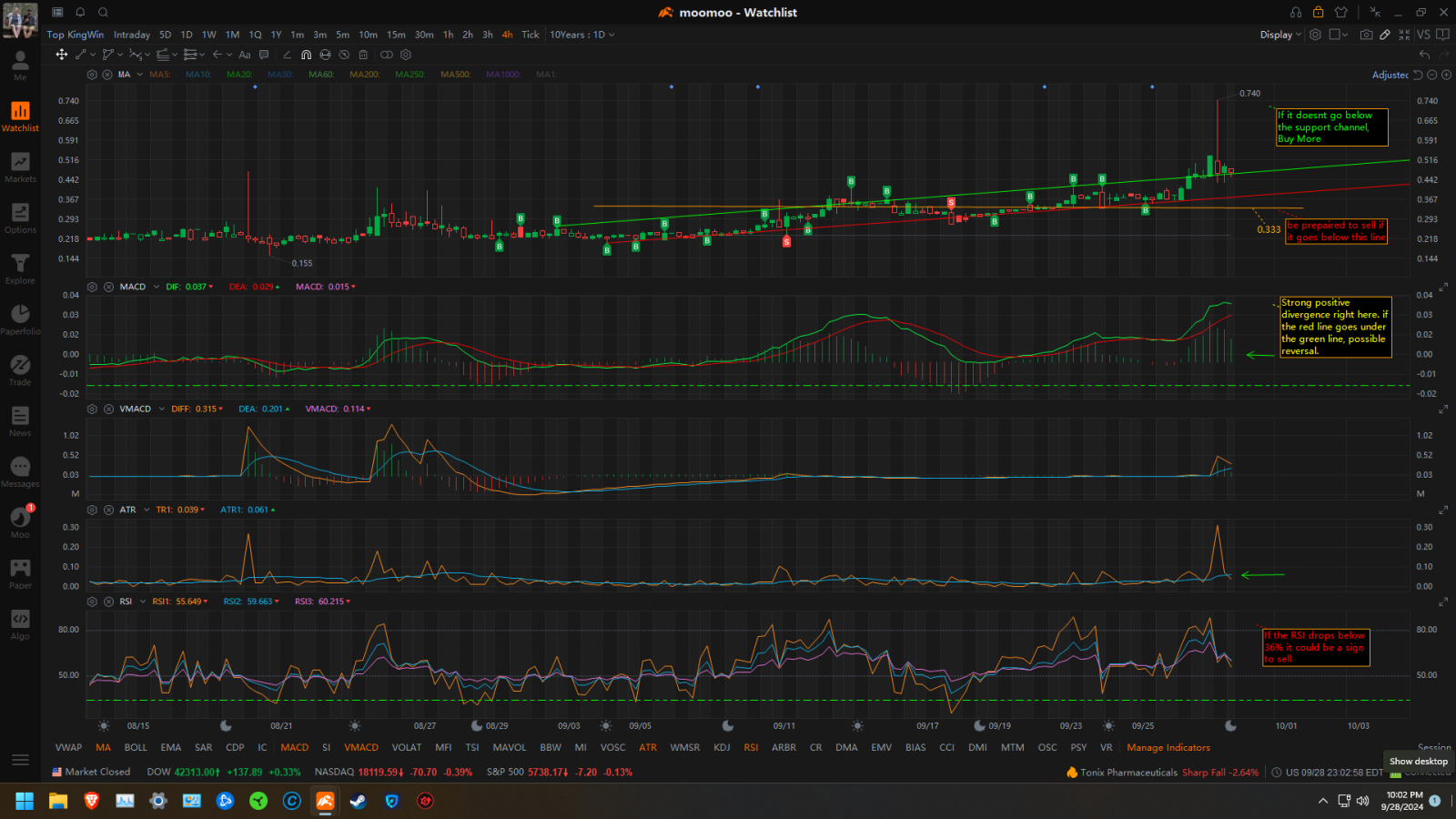Screen dimensions: 1456x819
Task: Zoom in chart with plus circle icon
Action: [1447, 75]
